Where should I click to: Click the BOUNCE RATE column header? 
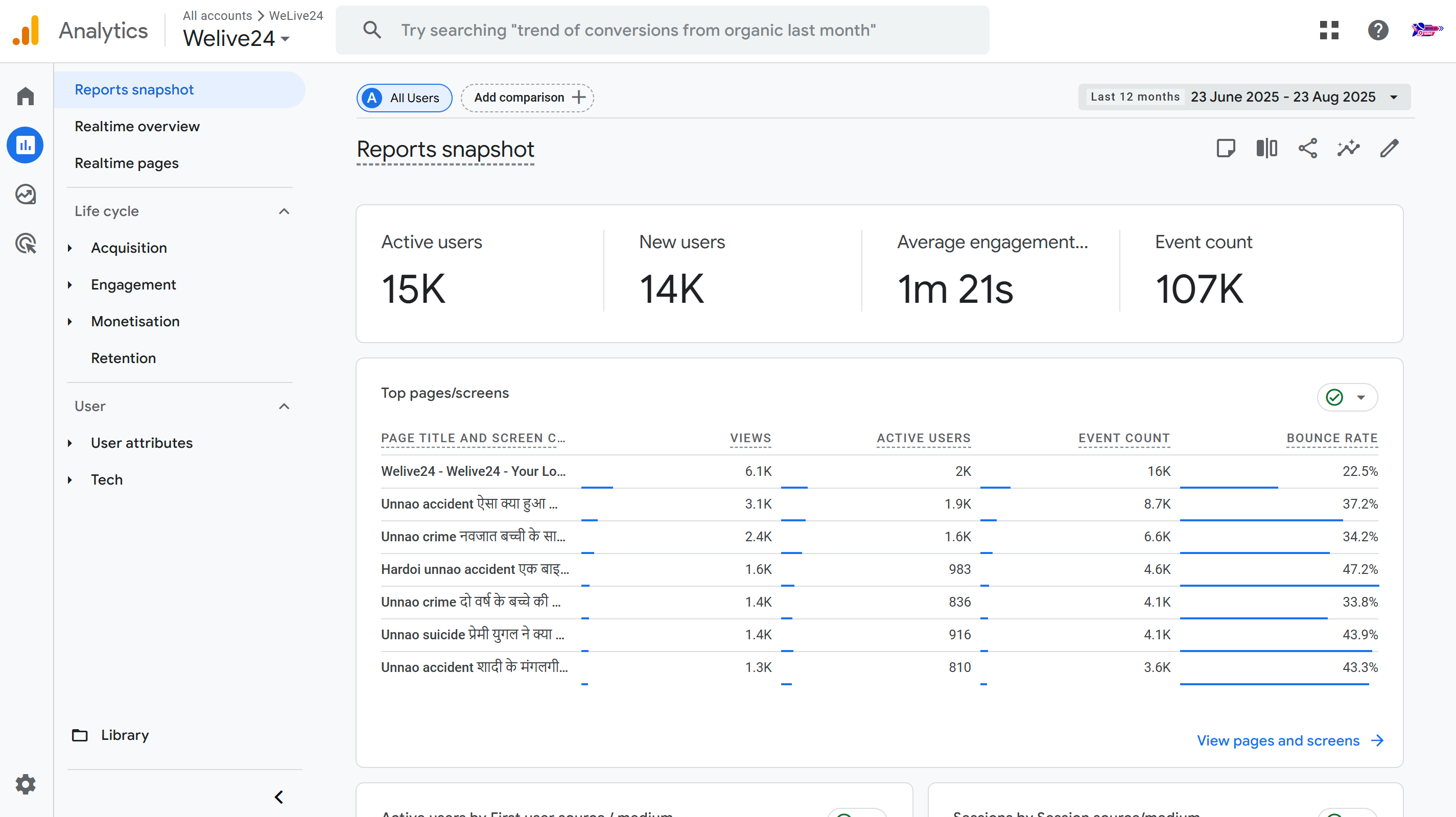(1332, 438)
